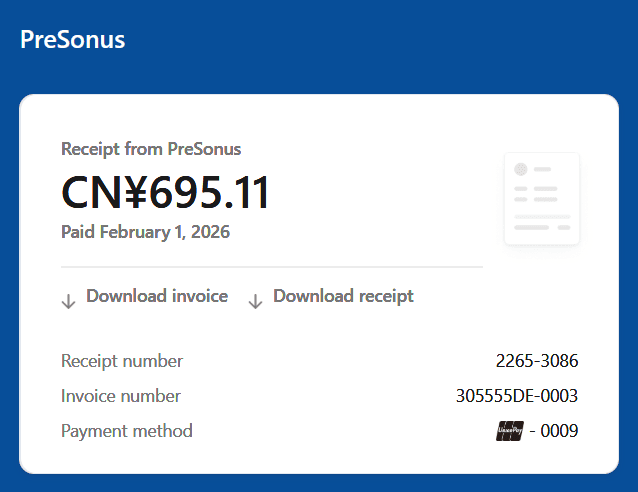
Task: Click the divider line under the paid date
Action: click(x=271, y=267)
